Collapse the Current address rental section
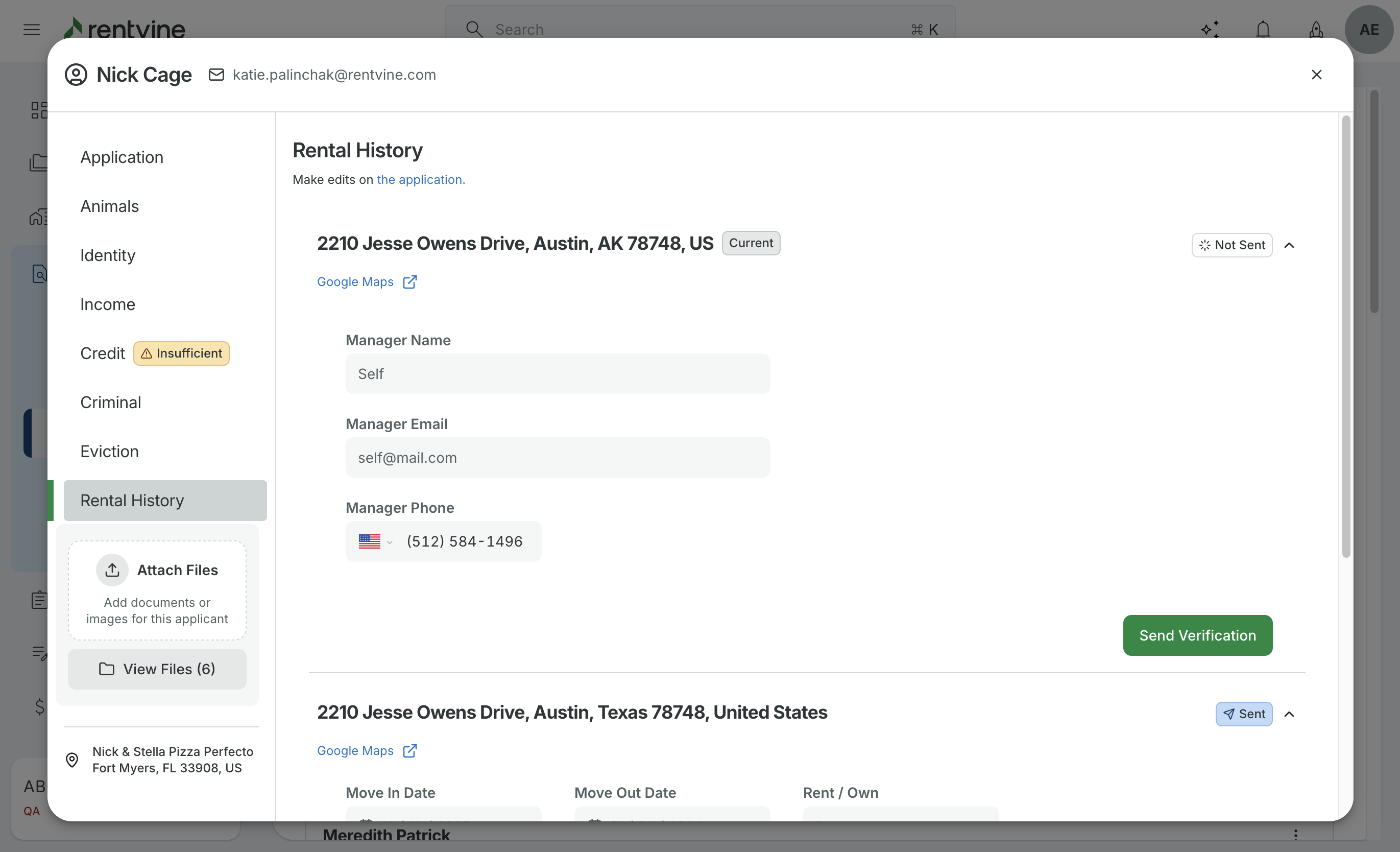 pos(1289,245)
